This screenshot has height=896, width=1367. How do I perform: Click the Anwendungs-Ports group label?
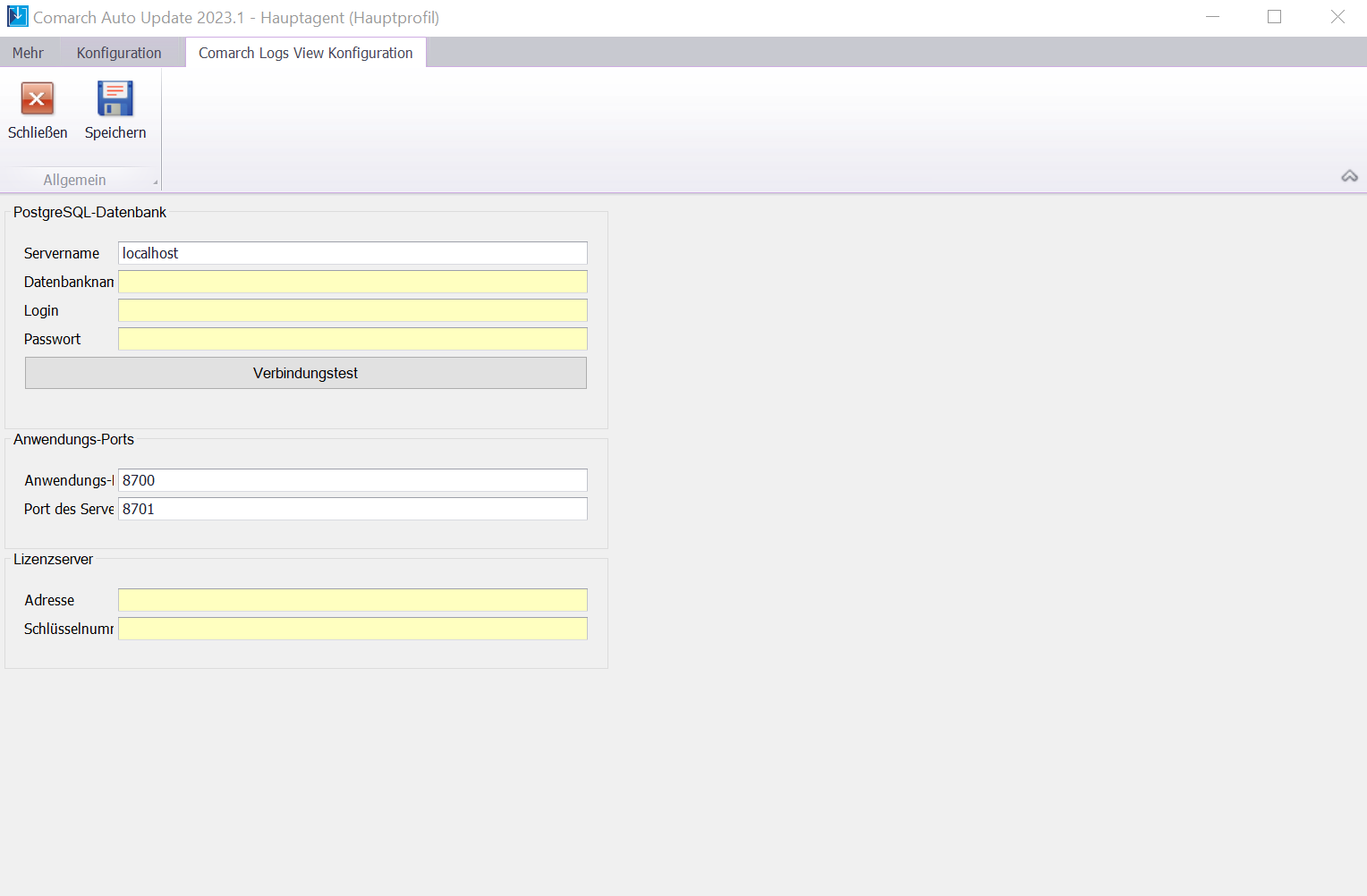click(73, 439)
